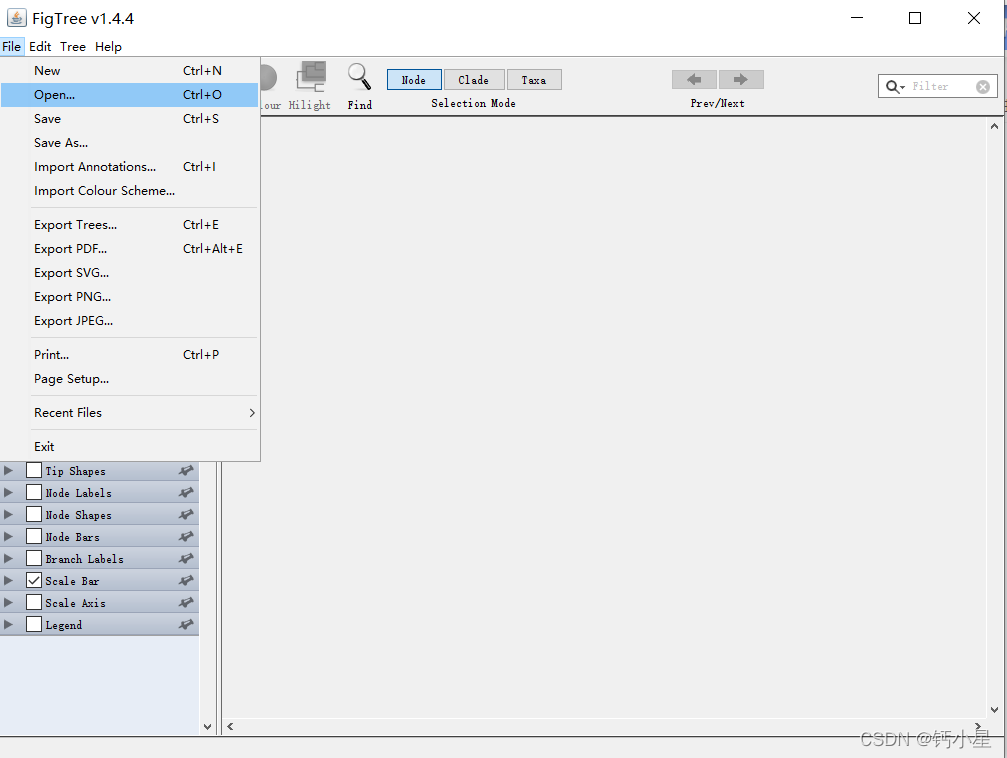
Task: Uncheck the Scale Bar checkbox
Action: coord(34,580)
